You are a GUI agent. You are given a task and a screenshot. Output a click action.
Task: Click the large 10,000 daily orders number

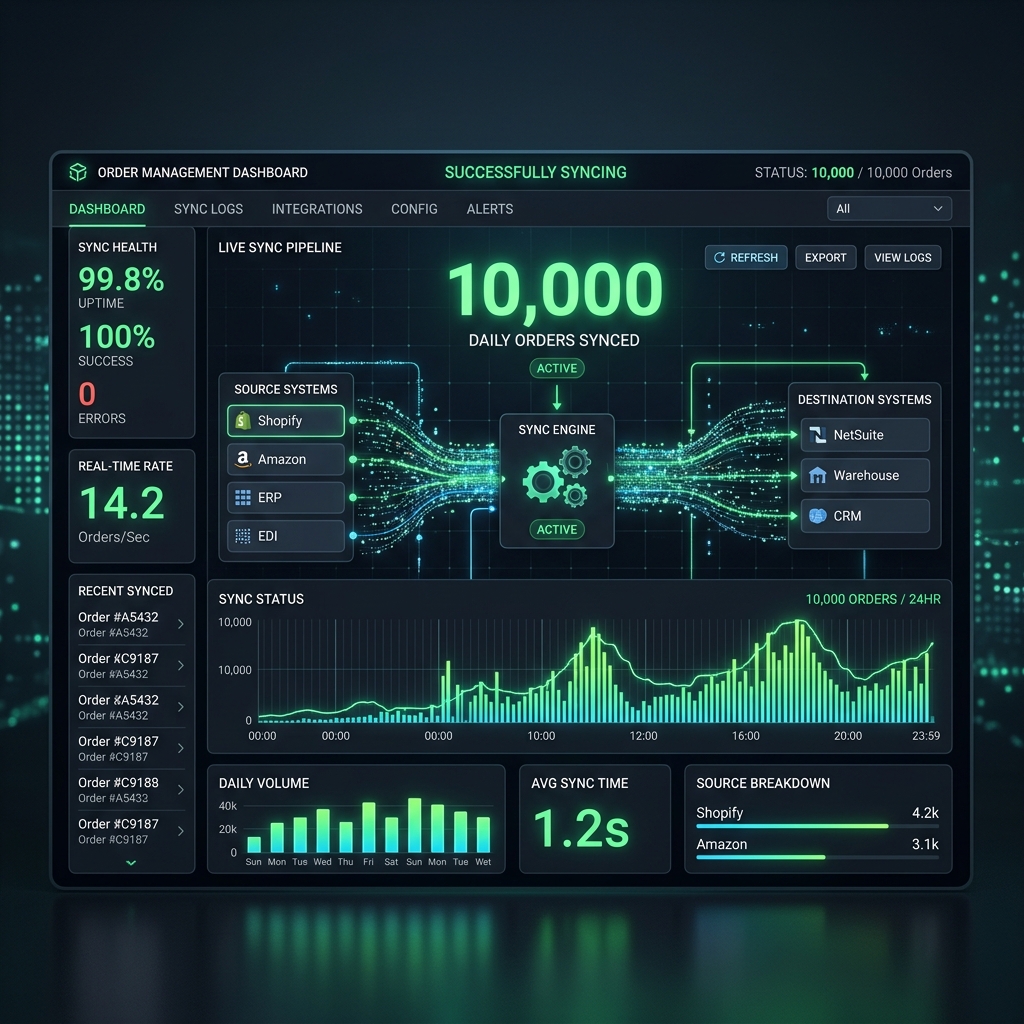click(555, 290)
